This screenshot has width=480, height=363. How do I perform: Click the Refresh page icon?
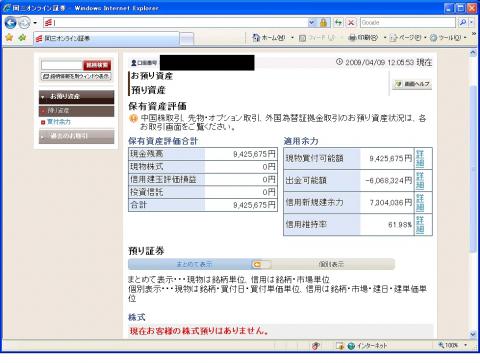tap(339, 23)
